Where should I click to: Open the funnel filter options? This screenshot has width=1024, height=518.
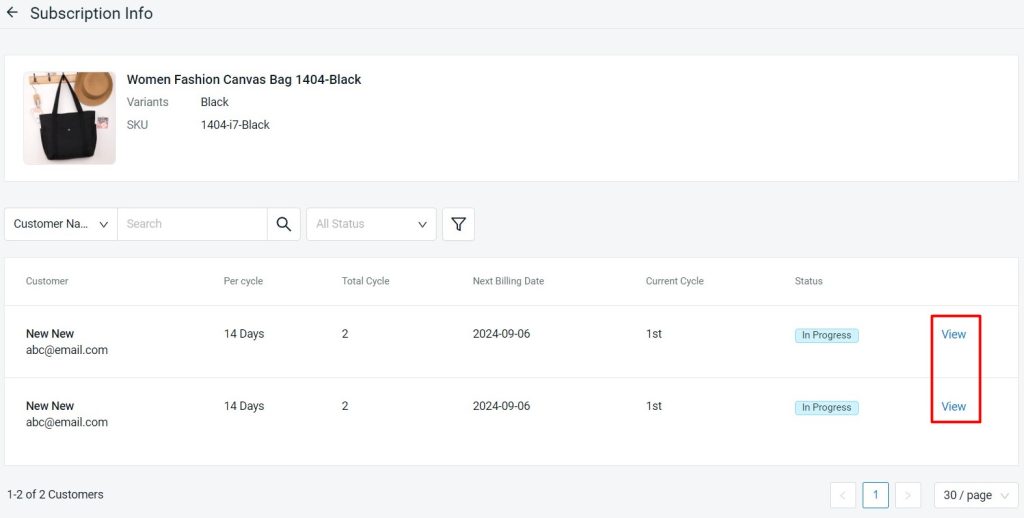[x=458, y=224]
